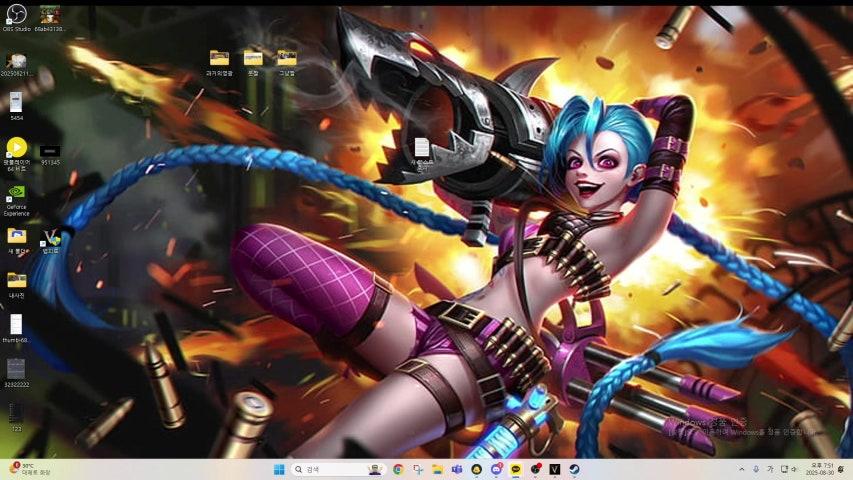The image size is (853, 480).
Task: Open KakaoTalk from taskbar
Action: 516,469
